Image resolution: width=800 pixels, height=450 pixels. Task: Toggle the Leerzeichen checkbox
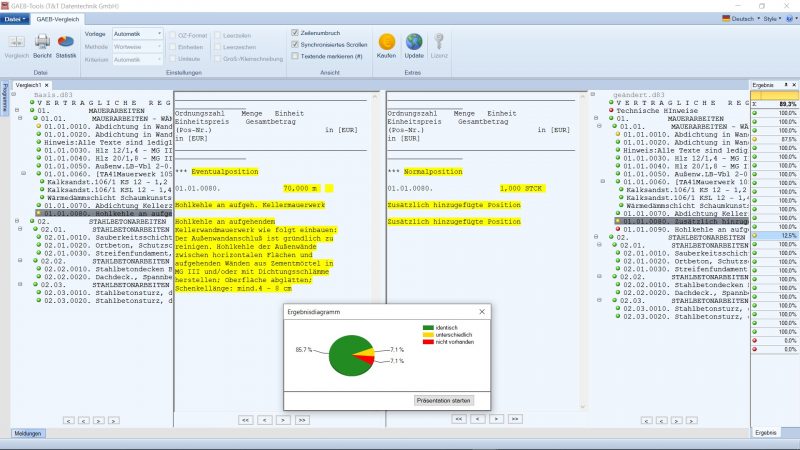click(217, 47)
